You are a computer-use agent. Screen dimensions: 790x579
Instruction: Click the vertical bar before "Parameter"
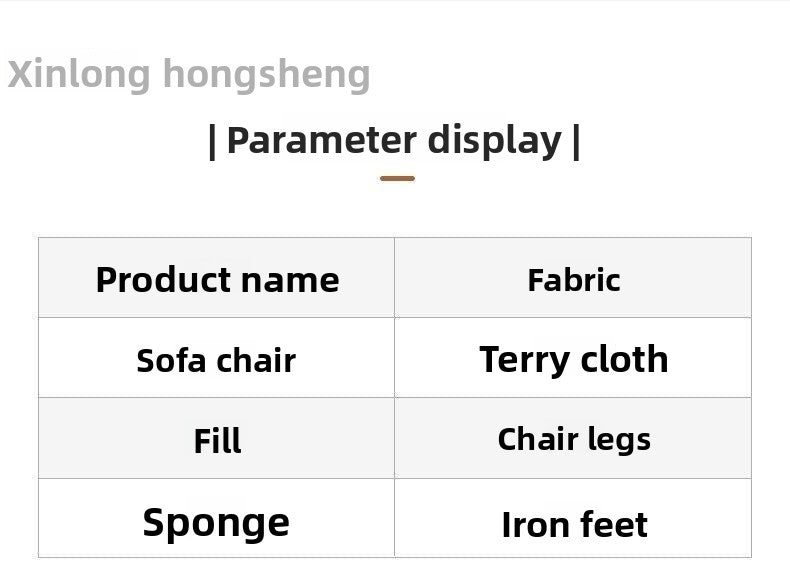(x=212, y=141)
